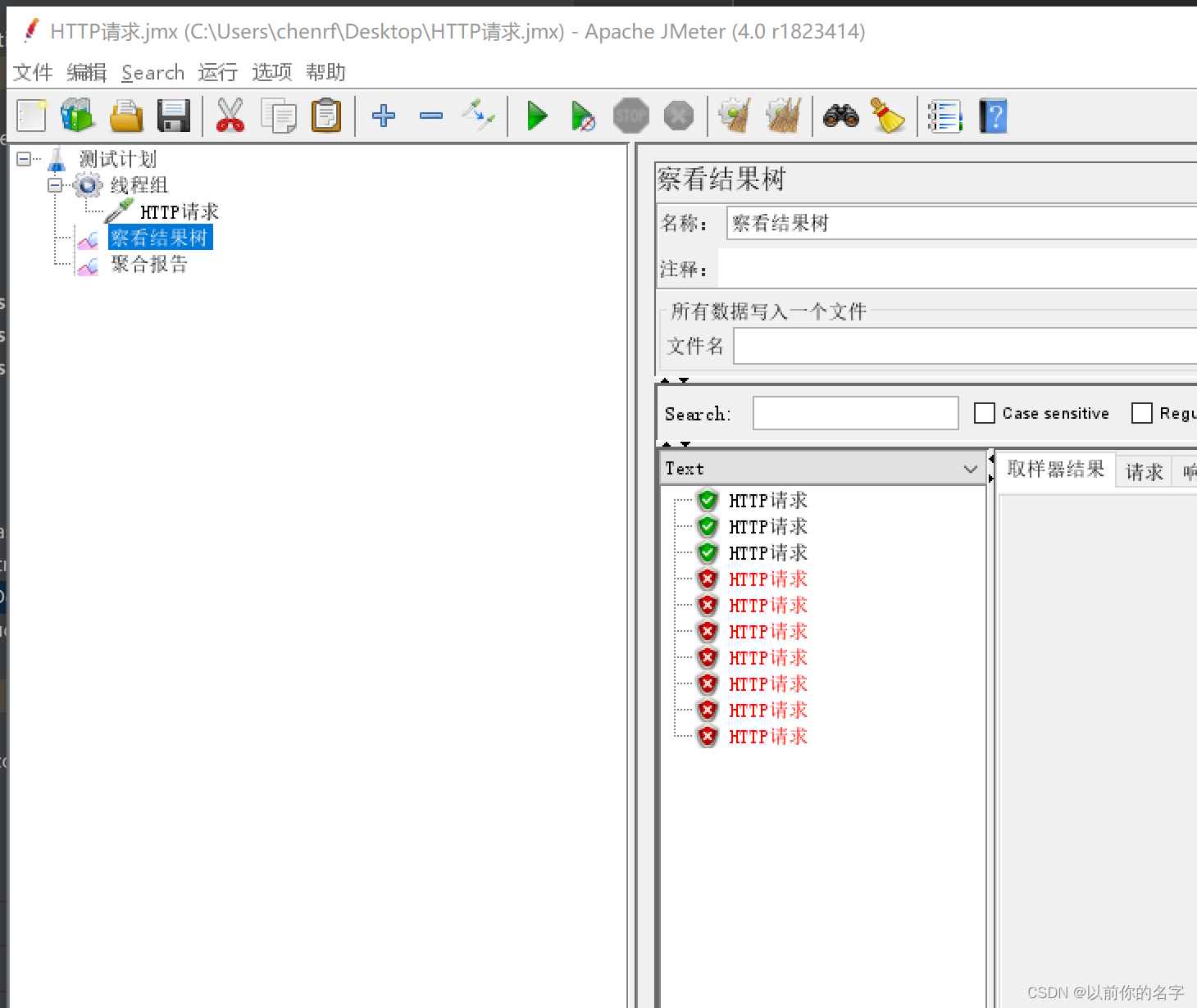Collapse the 线程组 tree node

pos(55,185)
